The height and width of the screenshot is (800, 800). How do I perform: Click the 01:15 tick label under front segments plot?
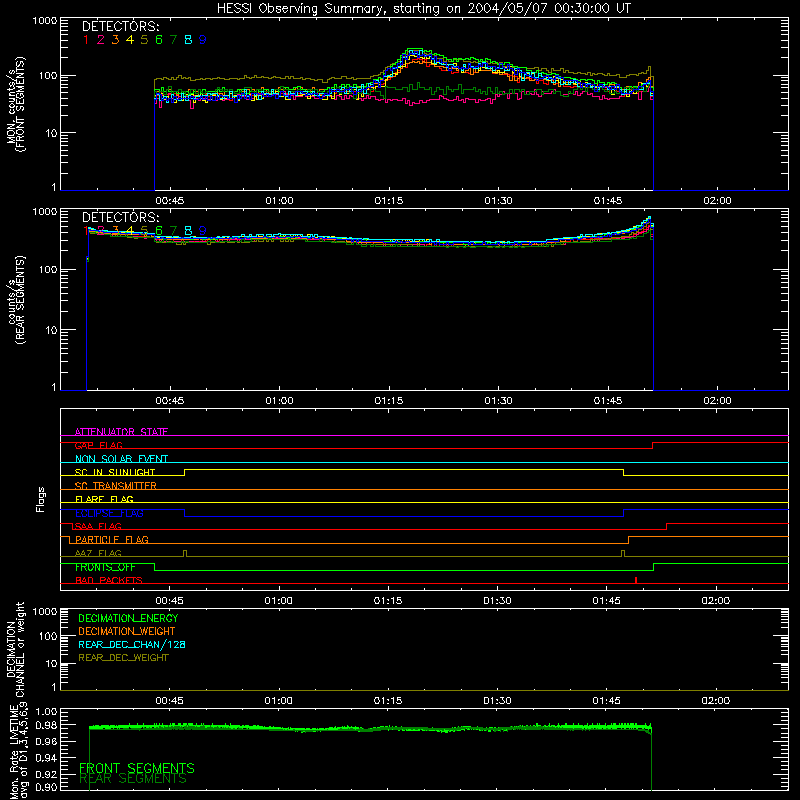[389, 201]
